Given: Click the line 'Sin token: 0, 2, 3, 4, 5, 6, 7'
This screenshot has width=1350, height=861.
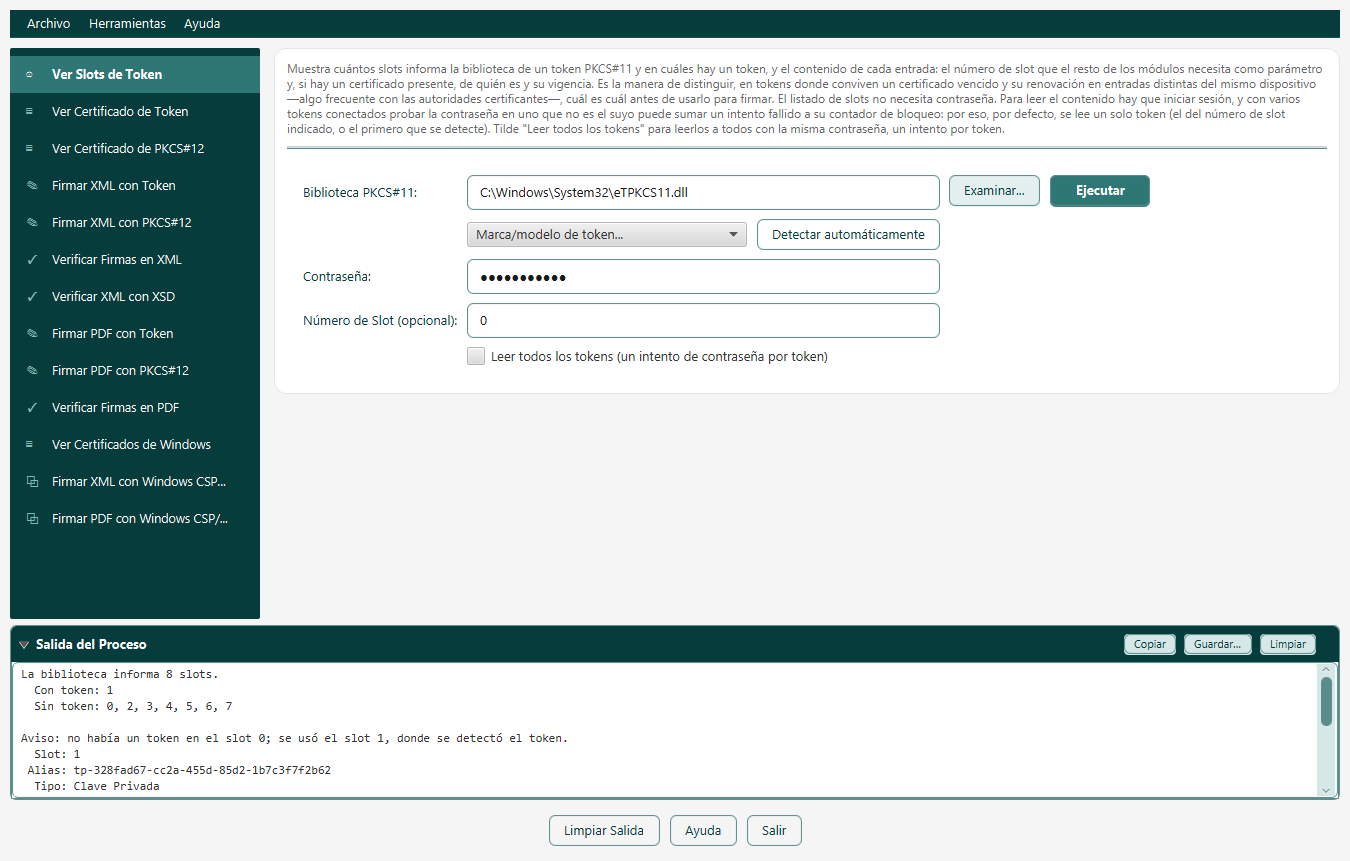Looking at the screenshot, I should pyautogui.click(x=133, y=706).
